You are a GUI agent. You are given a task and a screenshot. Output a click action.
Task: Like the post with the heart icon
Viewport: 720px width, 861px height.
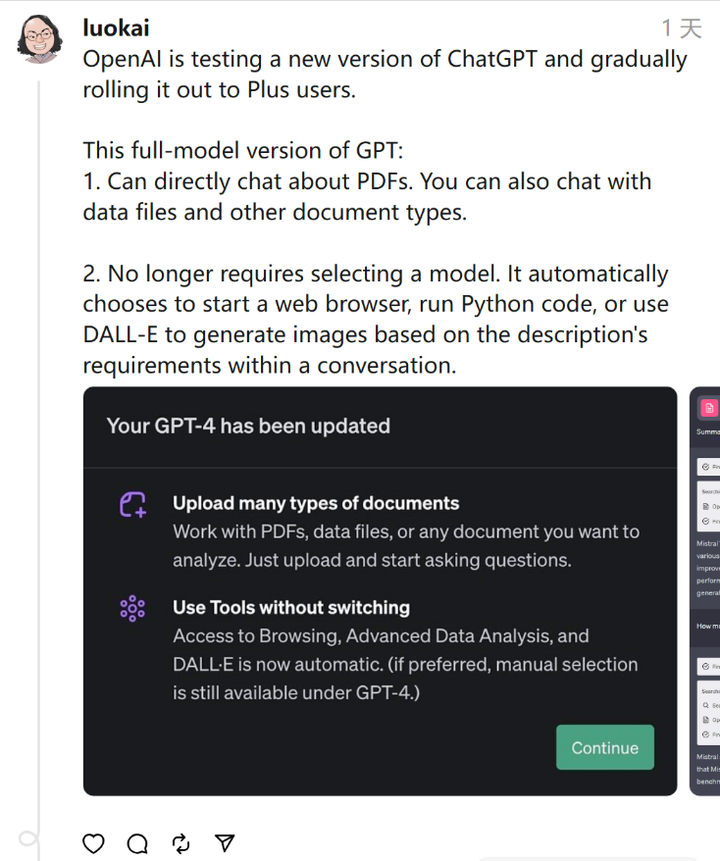point(93,843)
